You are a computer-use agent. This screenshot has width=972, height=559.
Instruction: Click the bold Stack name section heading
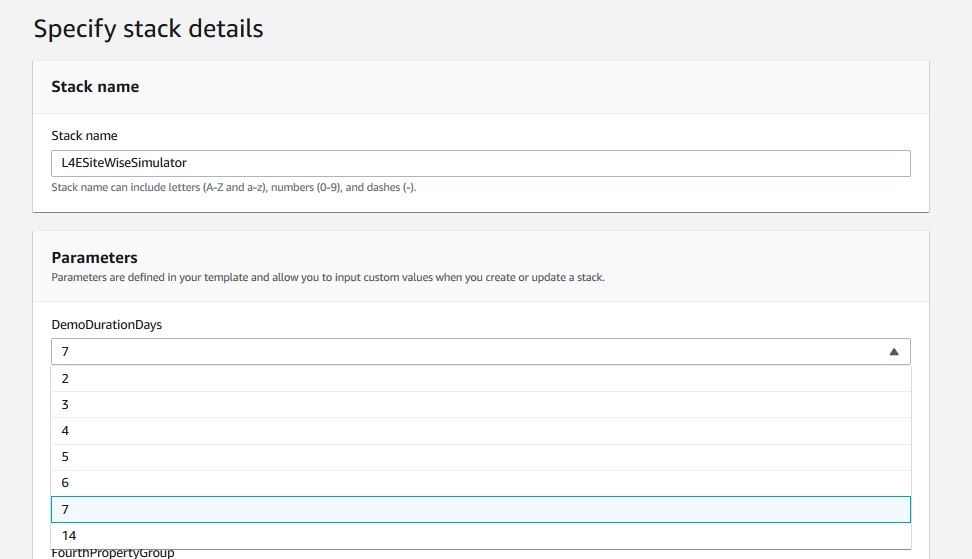point(95,87)
